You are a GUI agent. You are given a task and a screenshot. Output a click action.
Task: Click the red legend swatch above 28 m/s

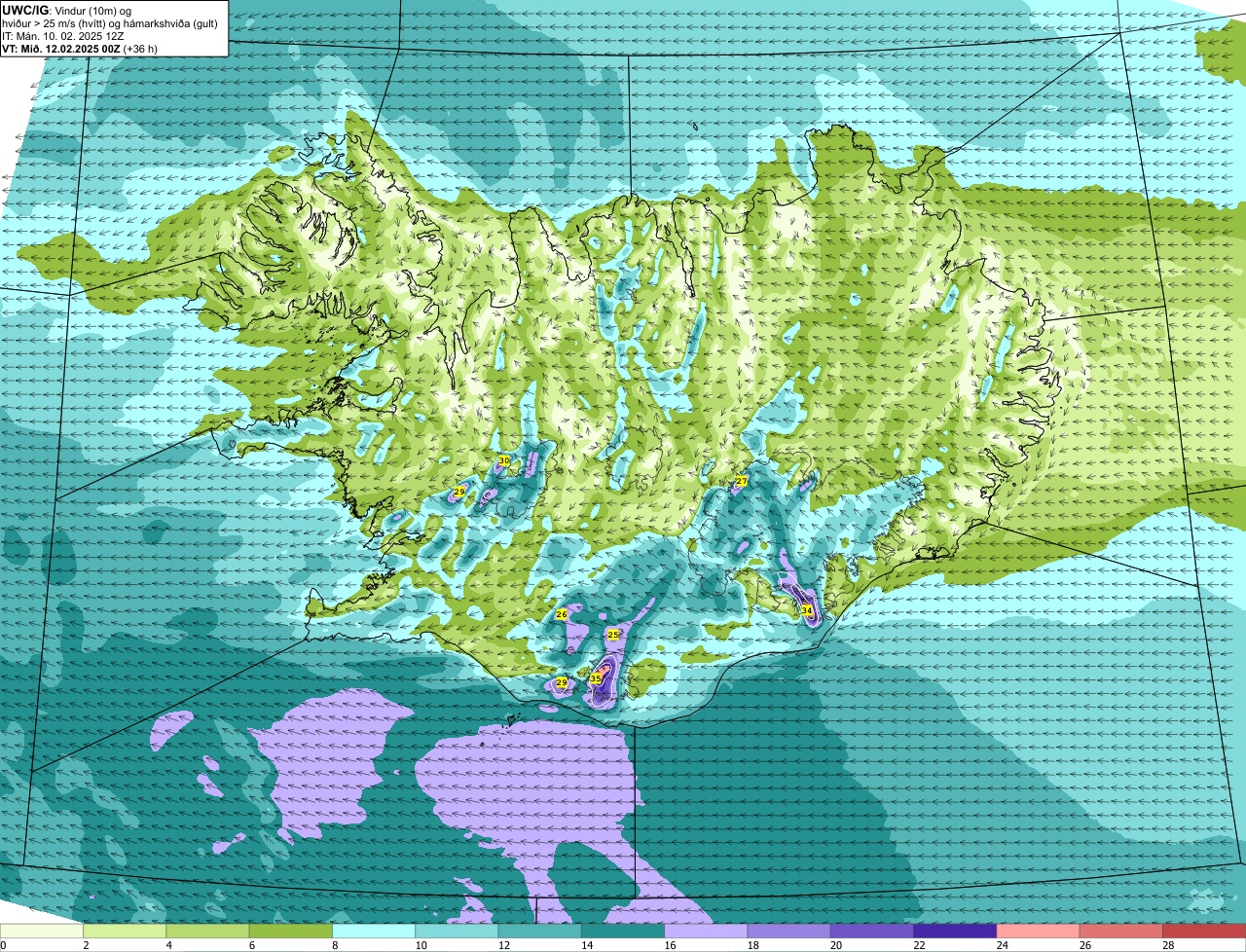pyautogui.click(x=1204, y=932)
